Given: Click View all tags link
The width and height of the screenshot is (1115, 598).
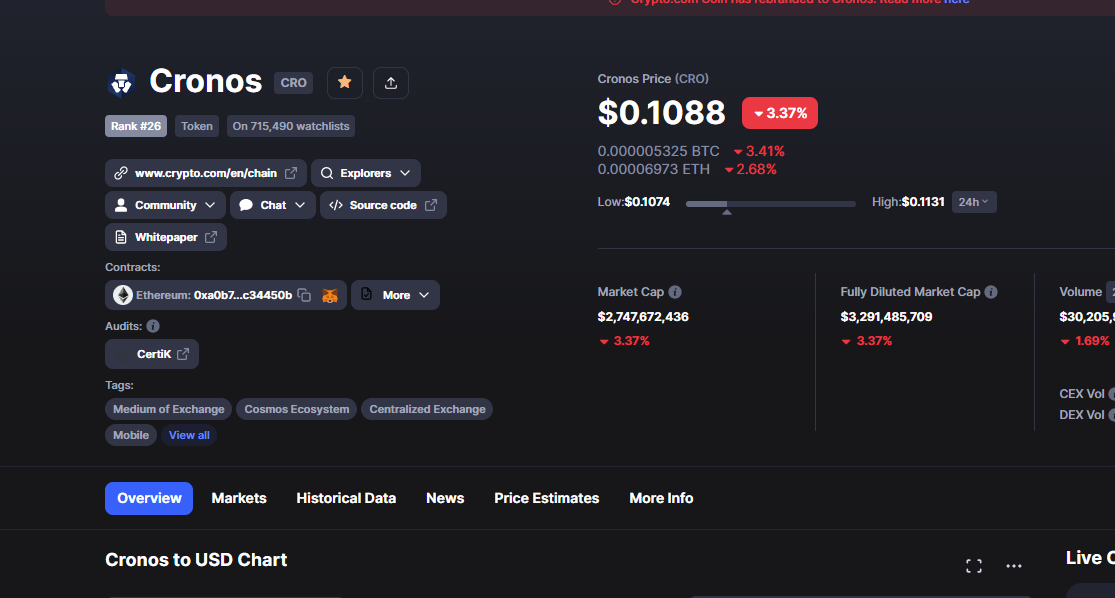Looking at the screenshot, I should click(189, 435).
